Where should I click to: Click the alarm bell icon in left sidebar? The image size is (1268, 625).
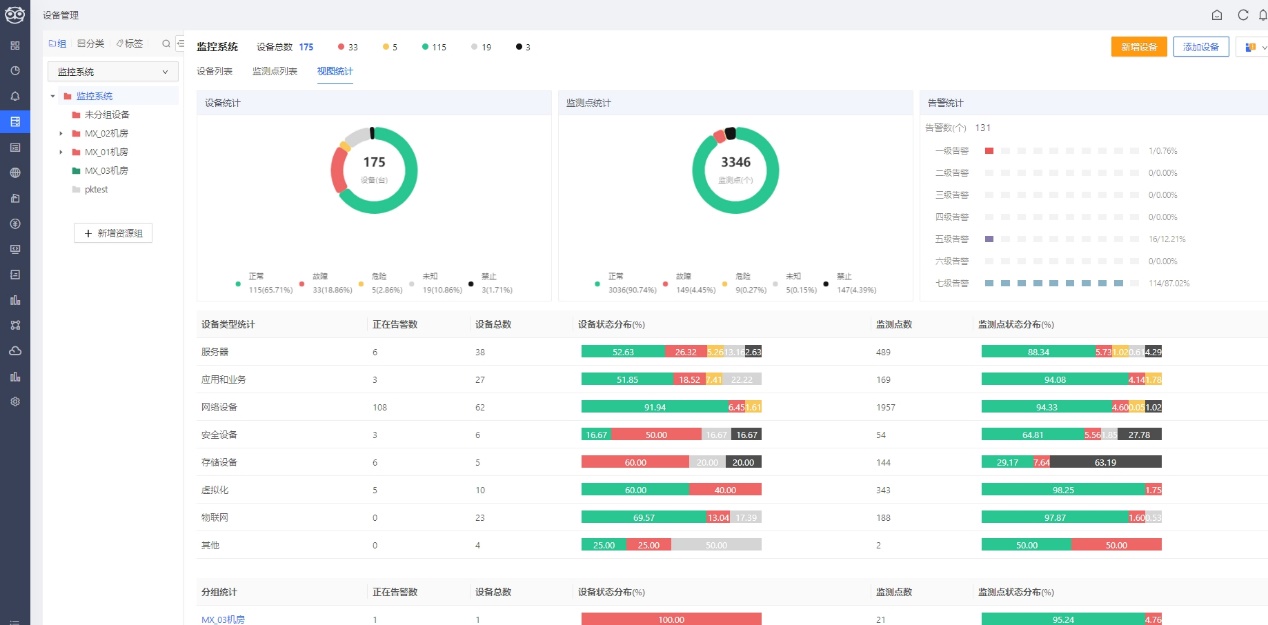click(15, 96)
